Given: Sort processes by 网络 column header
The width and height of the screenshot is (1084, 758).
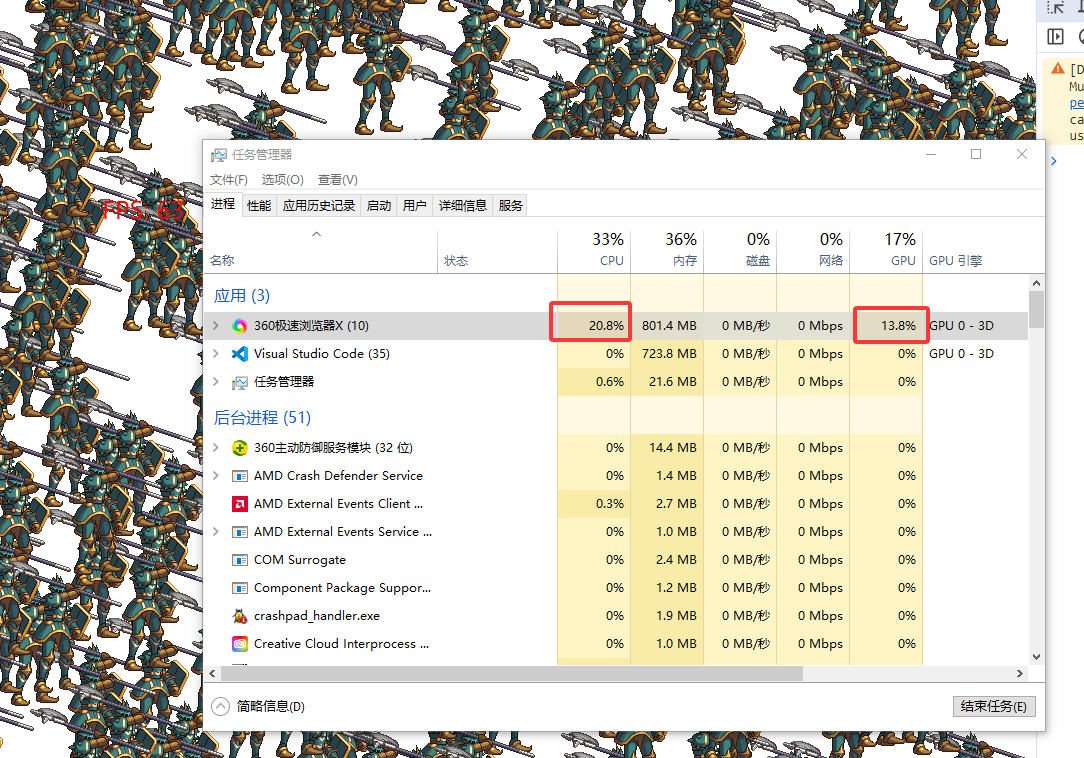Looking at the screenshot, I should click(814, 250).
